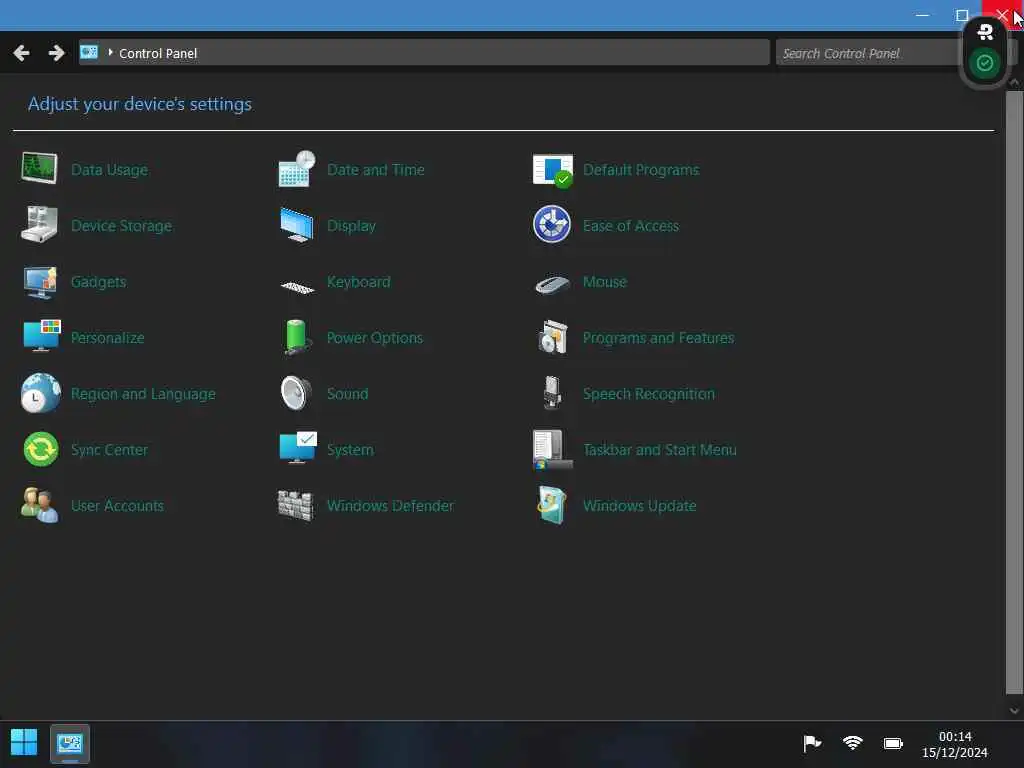
Task: Open the Windows Update icon
Action: coord(552,505)
